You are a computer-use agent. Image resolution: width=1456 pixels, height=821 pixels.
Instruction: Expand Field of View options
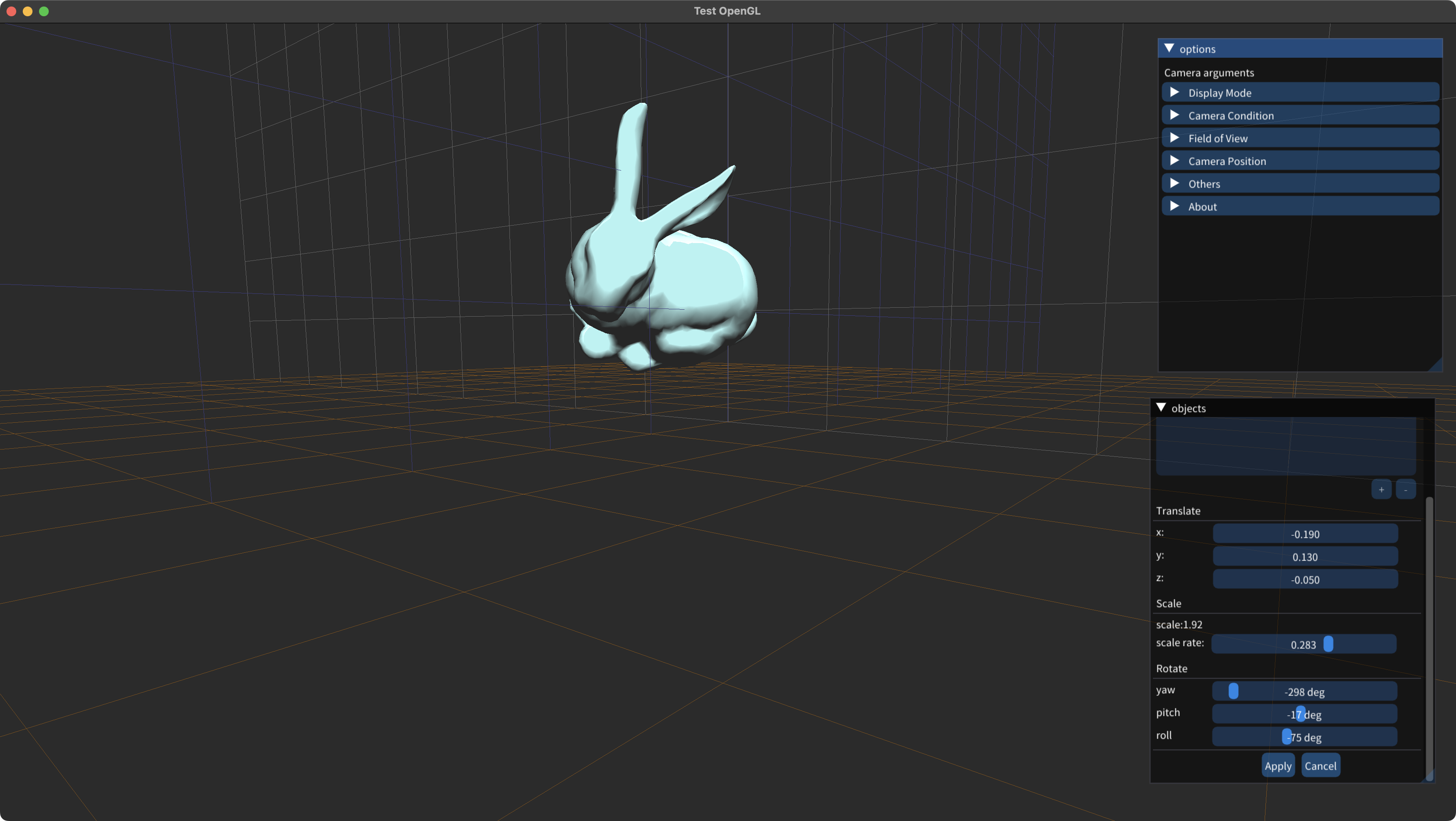[1300, 138]
